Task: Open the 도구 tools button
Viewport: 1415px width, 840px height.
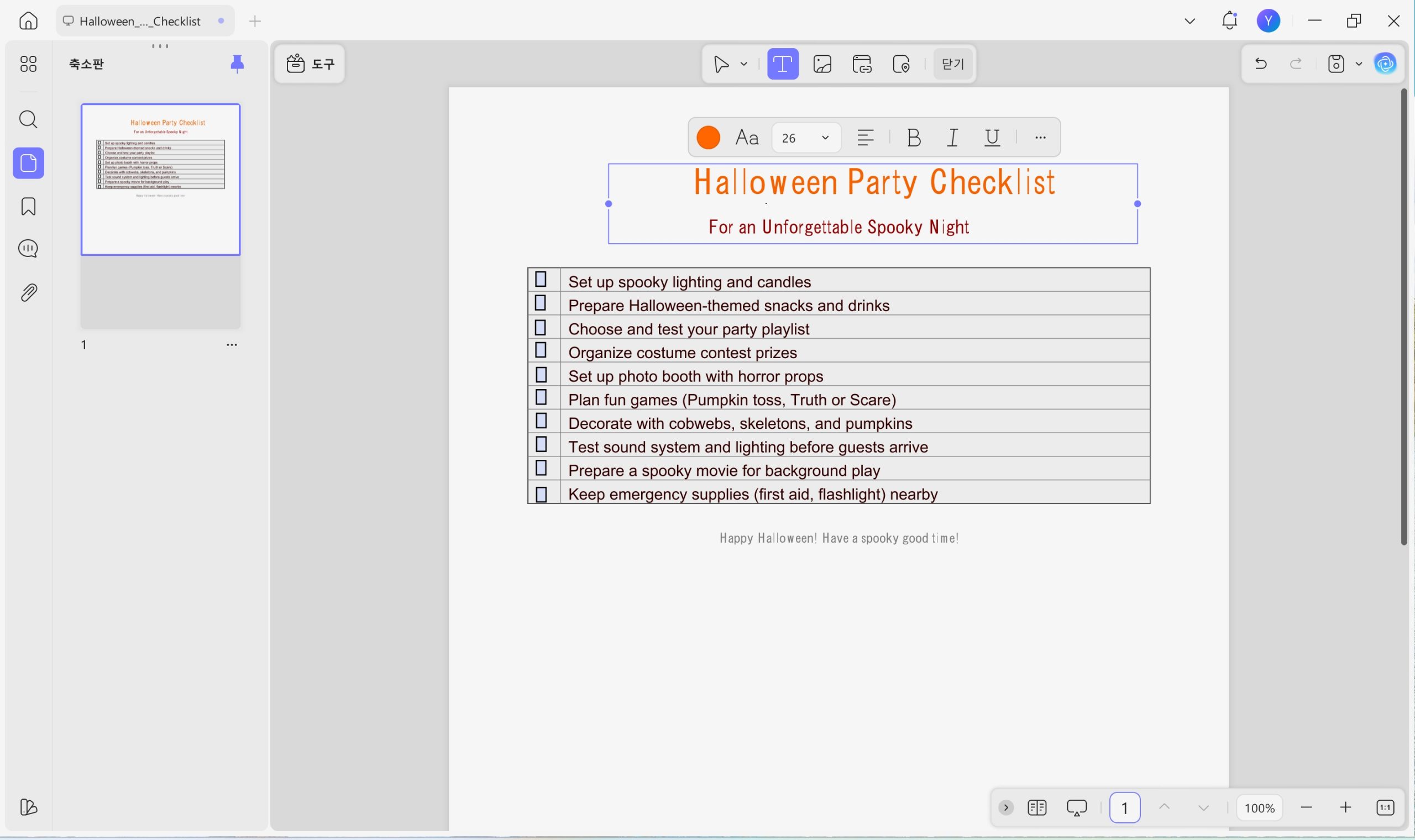Action: (x=310, y=64)
